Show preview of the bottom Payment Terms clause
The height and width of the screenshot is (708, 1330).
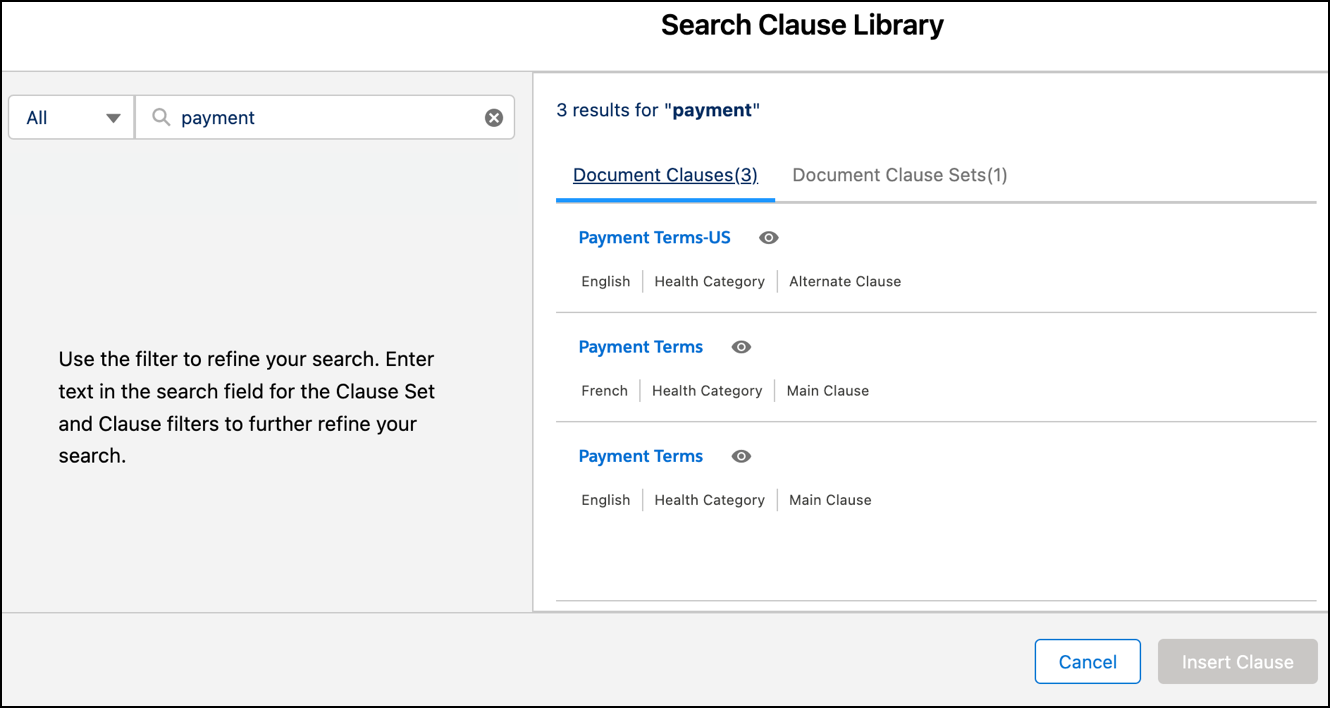tap(741, 456)
